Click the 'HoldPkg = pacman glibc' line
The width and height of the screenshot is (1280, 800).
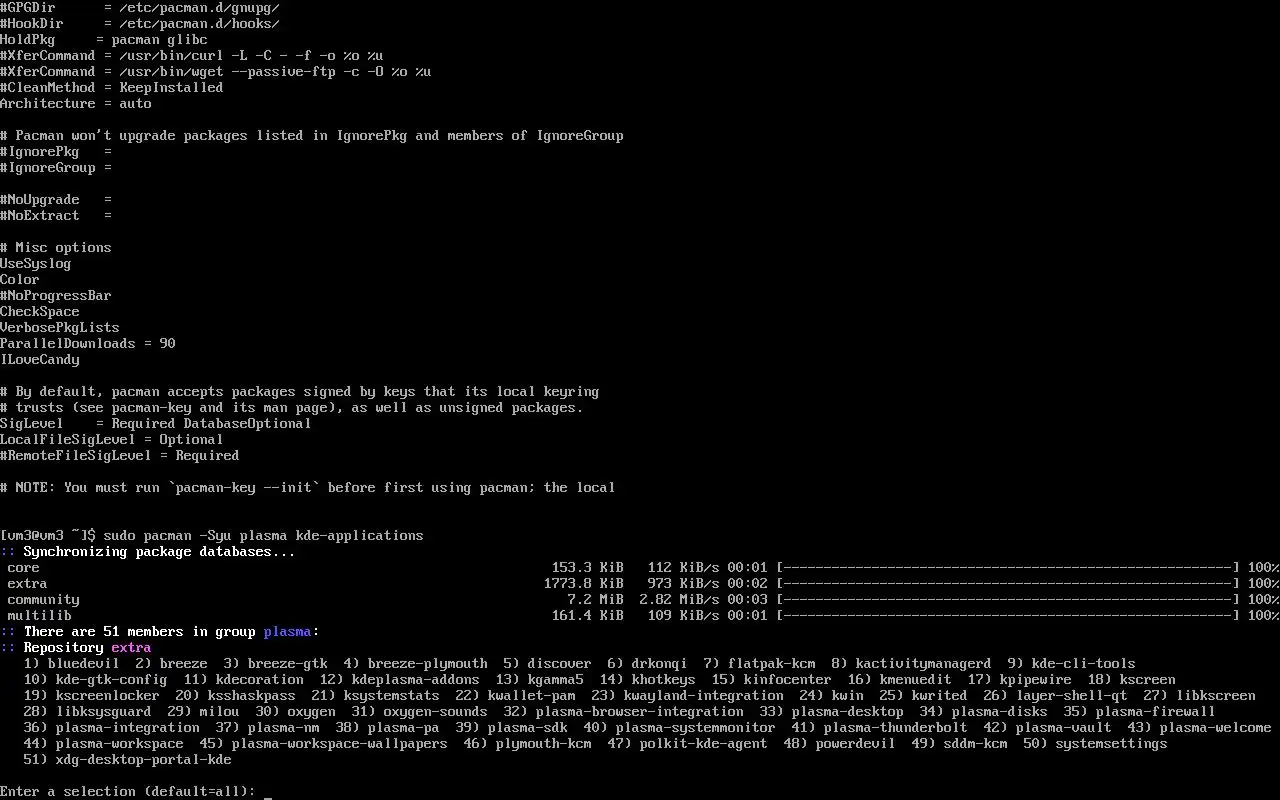[104, 40]
